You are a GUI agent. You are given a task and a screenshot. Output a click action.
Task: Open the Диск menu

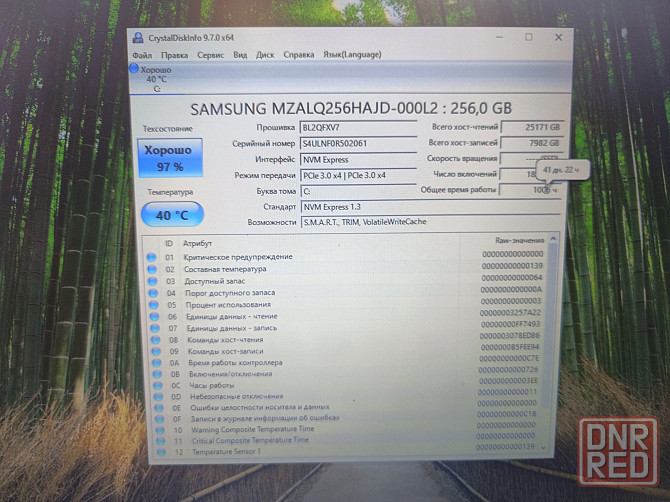click(265, 55)
